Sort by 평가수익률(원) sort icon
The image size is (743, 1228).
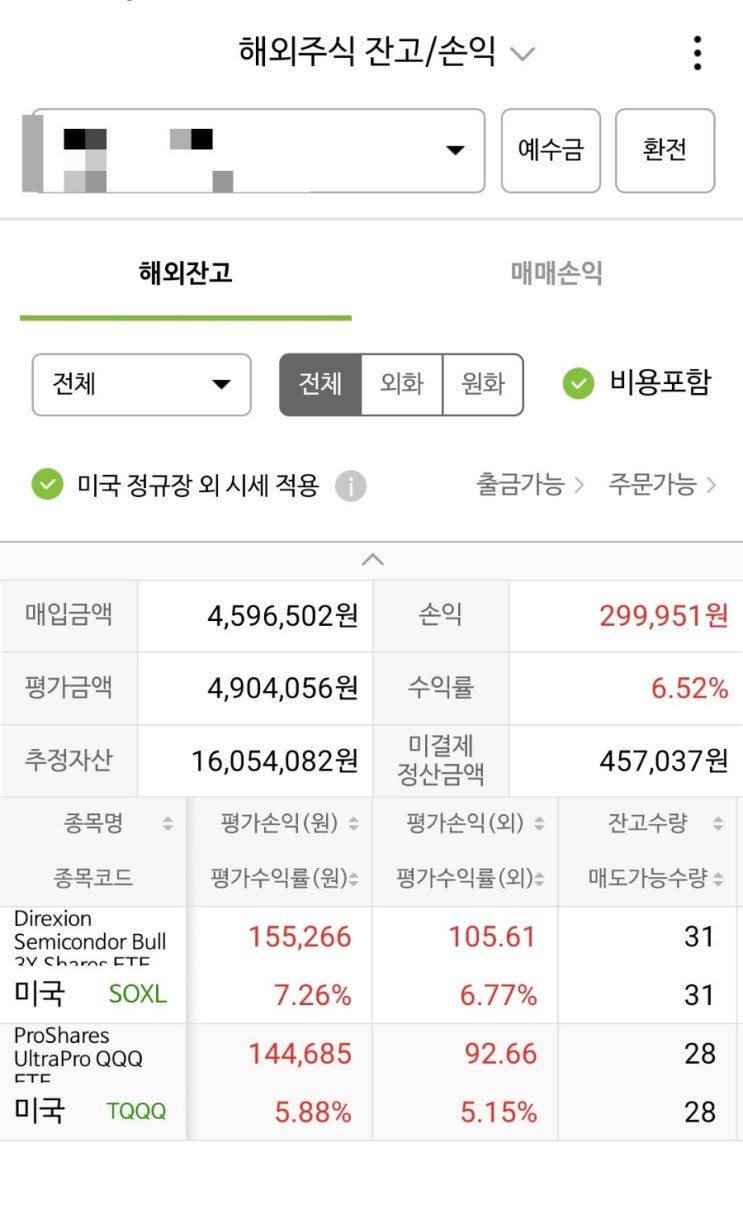click(x=354, y=879)
